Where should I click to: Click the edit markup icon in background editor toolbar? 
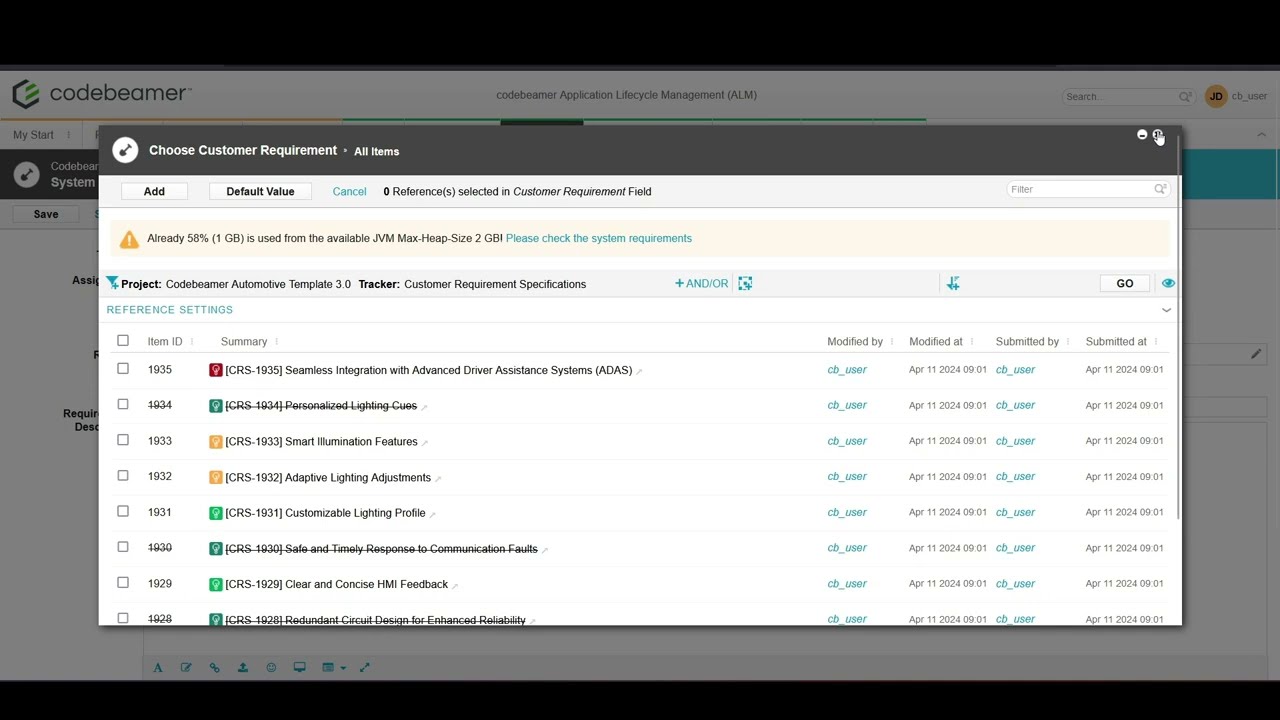186,668
